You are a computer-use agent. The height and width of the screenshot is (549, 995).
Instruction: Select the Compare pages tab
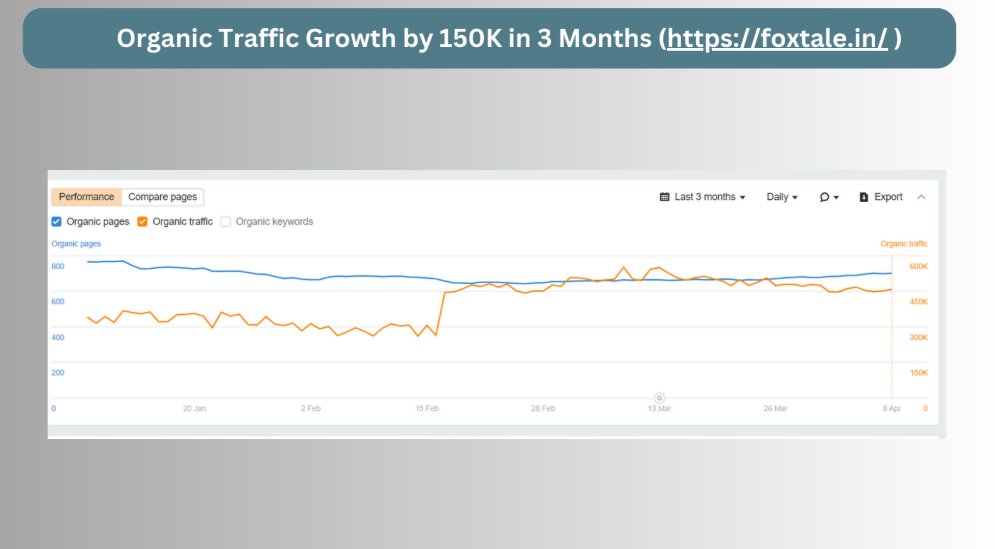tap(163, 197)
